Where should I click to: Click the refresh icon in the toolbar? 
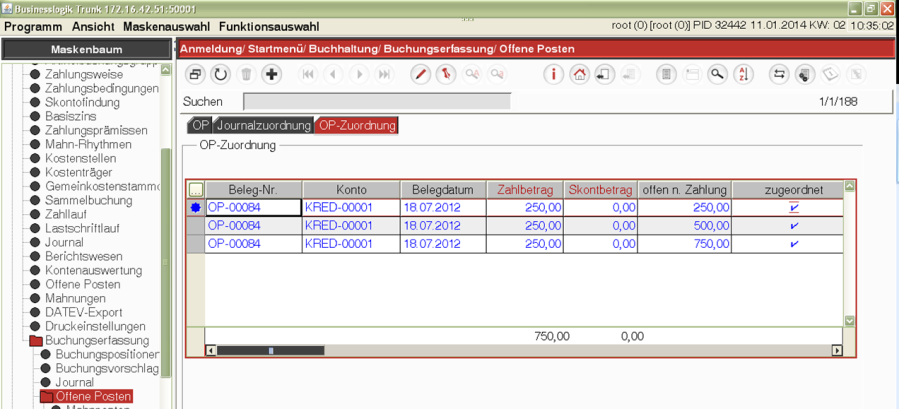(220, 74)
